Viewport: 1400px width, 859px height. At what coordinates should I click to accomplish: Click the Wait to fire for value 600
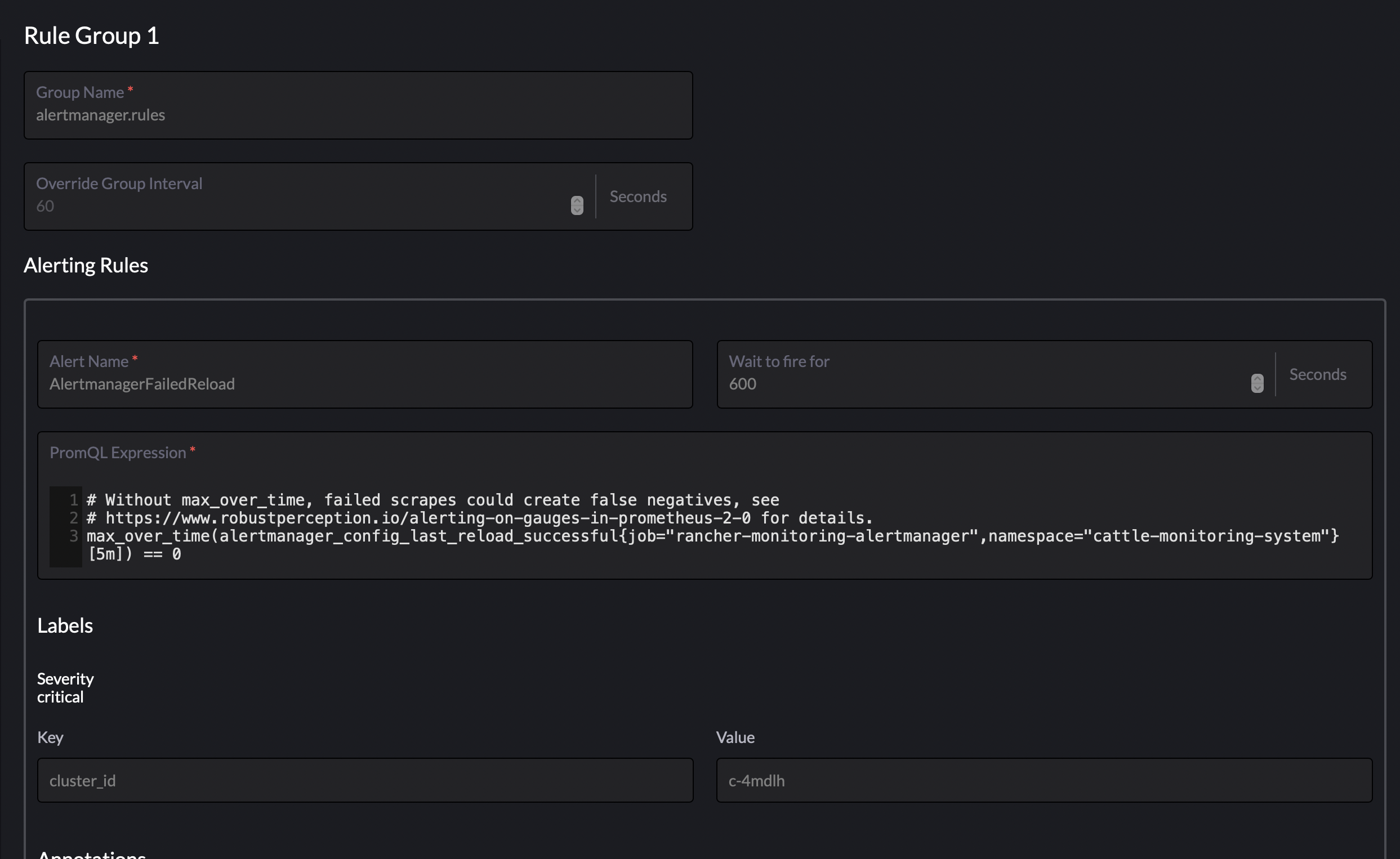point(743,383)
